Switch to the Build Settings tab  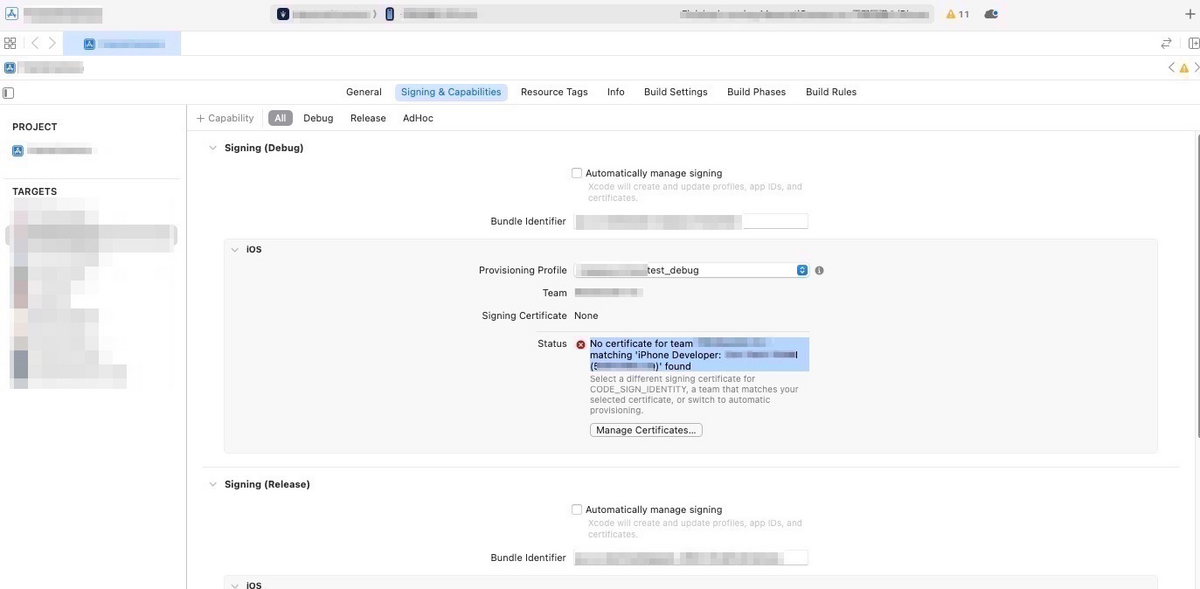(x=675, y=91)
